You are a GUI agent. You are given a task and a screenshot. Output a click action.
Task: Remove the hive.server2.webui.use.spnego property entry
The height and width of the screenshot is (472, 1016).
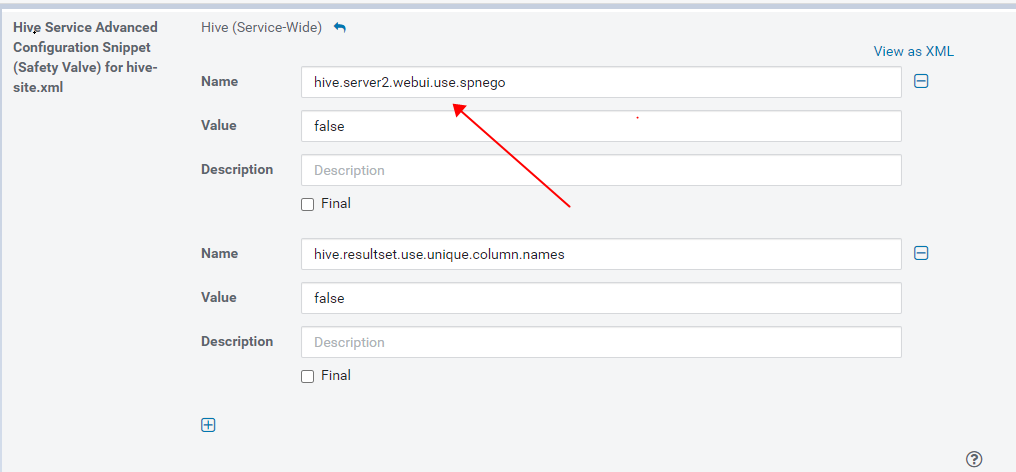[921, 81]
